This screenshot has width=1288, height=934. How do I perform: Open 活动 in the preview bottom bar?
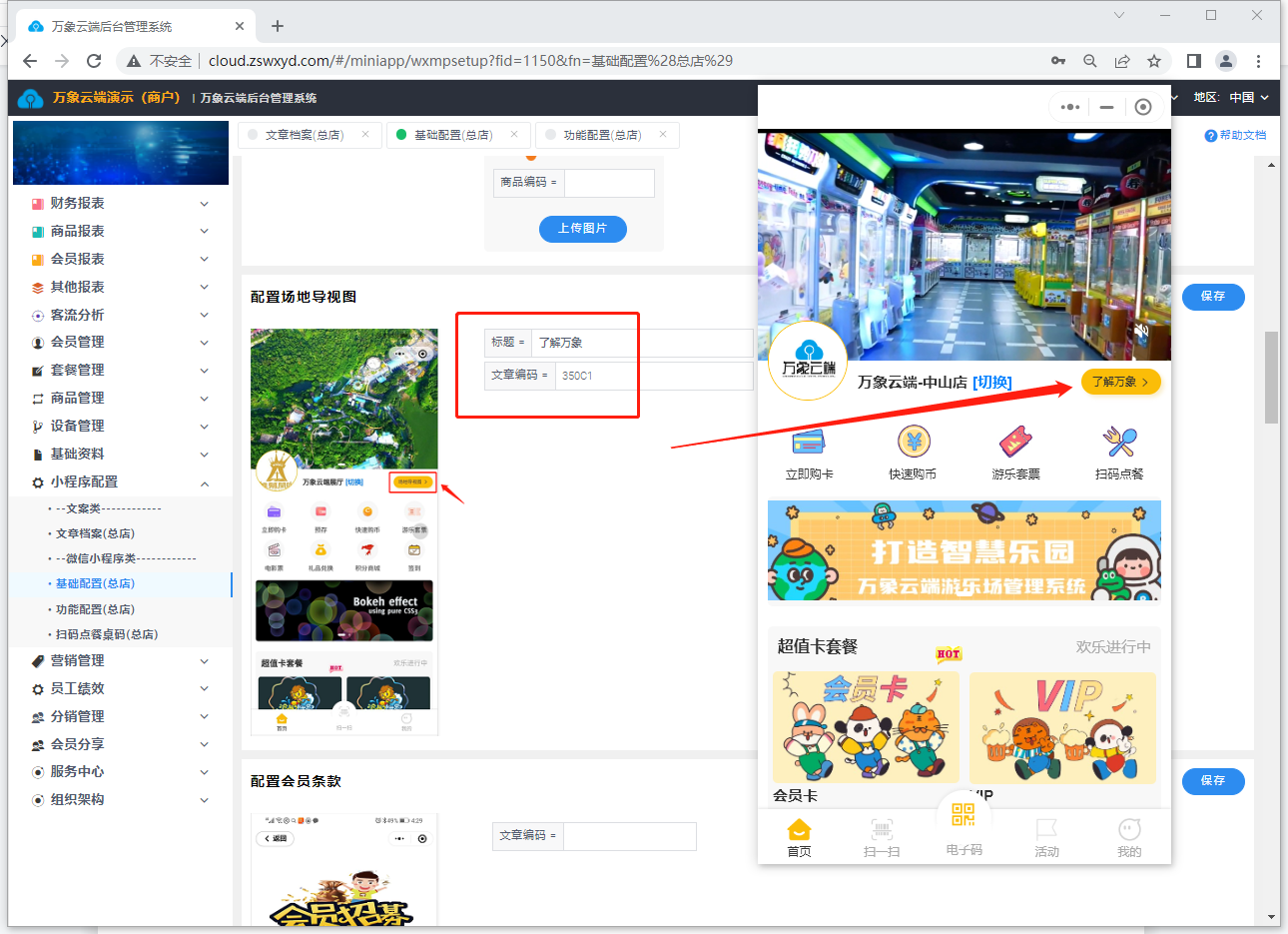pyautogui.click(x=1046, y=838)
